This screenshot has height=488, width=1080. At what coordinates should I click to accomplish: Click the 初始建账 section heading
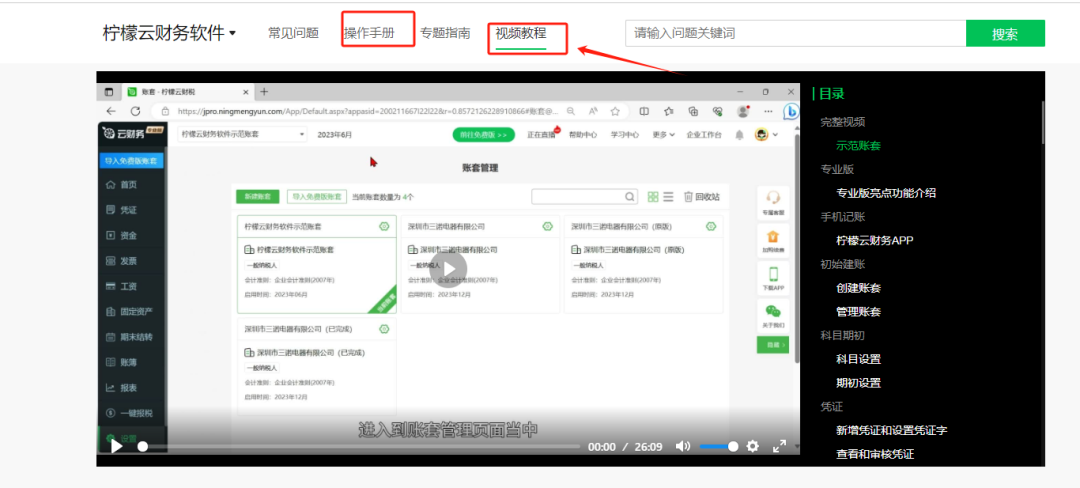pos(842,264)
